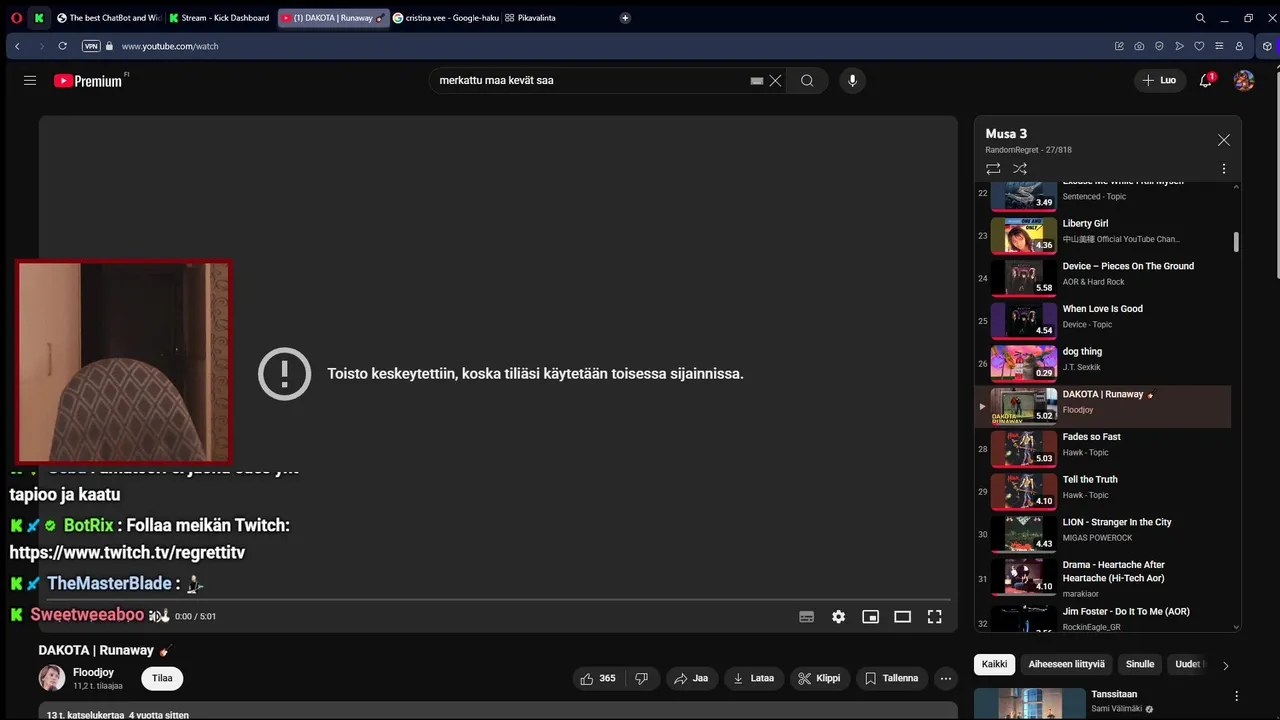
Task: Switch to 'cristina vee - Google-haku' tab
Action: (446, 18)
